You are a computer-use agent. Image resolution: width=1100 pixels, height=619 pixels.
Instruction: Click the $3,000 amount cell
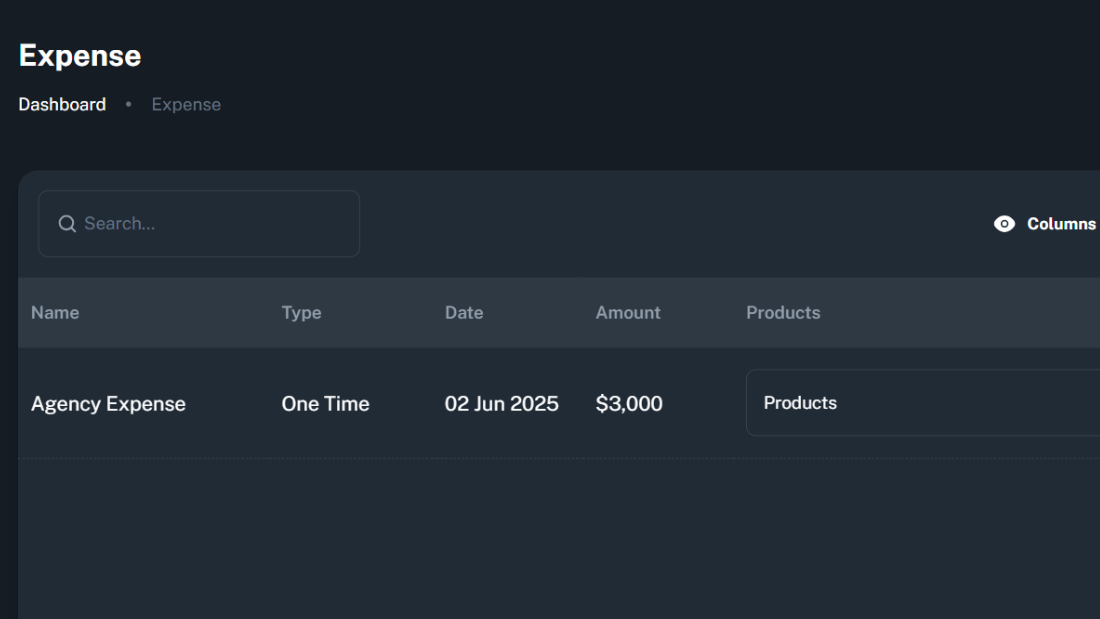629,404
